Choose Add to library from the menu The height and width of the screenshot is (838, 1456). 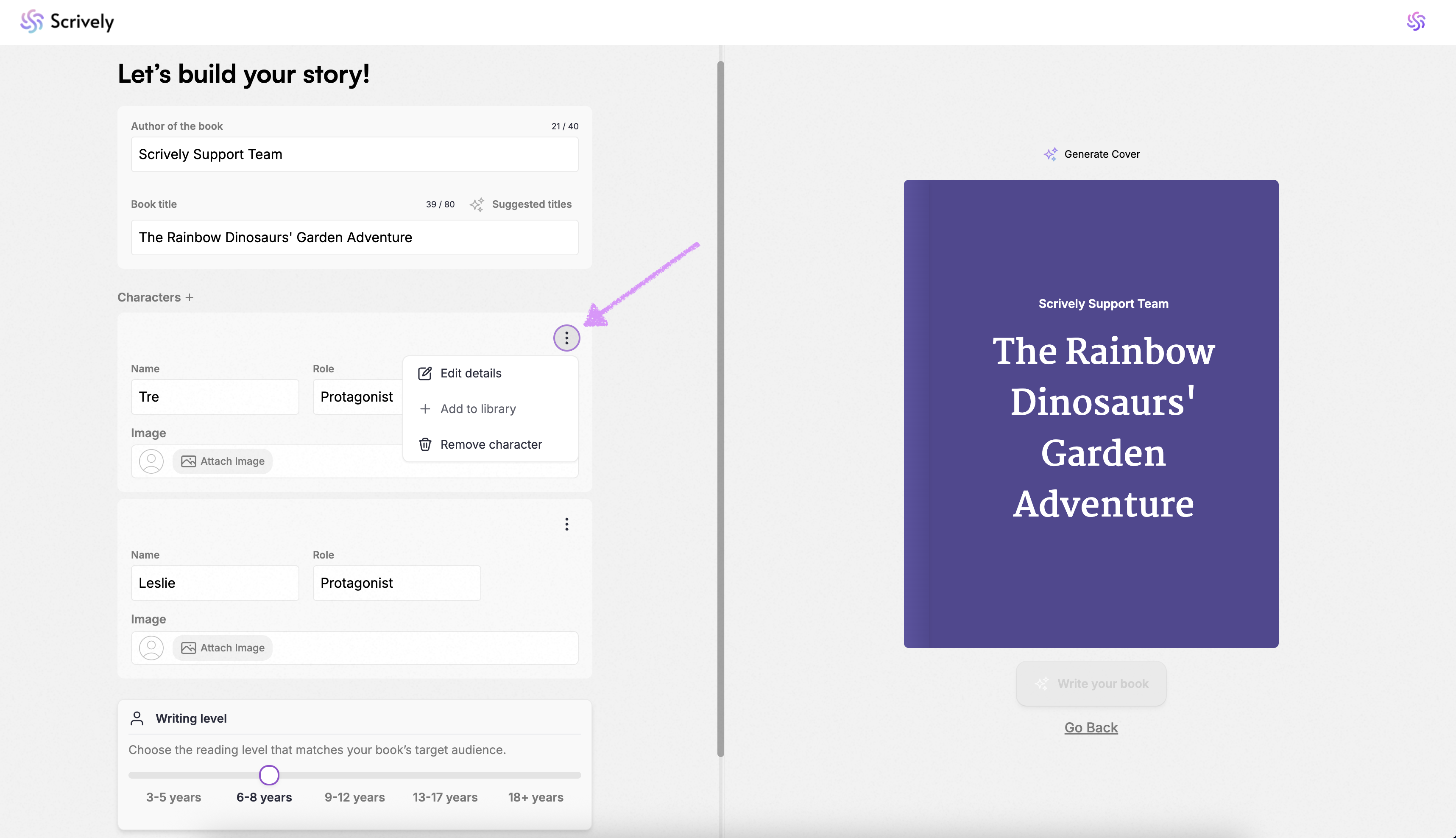pyautogui.click(x=477, y=409)
